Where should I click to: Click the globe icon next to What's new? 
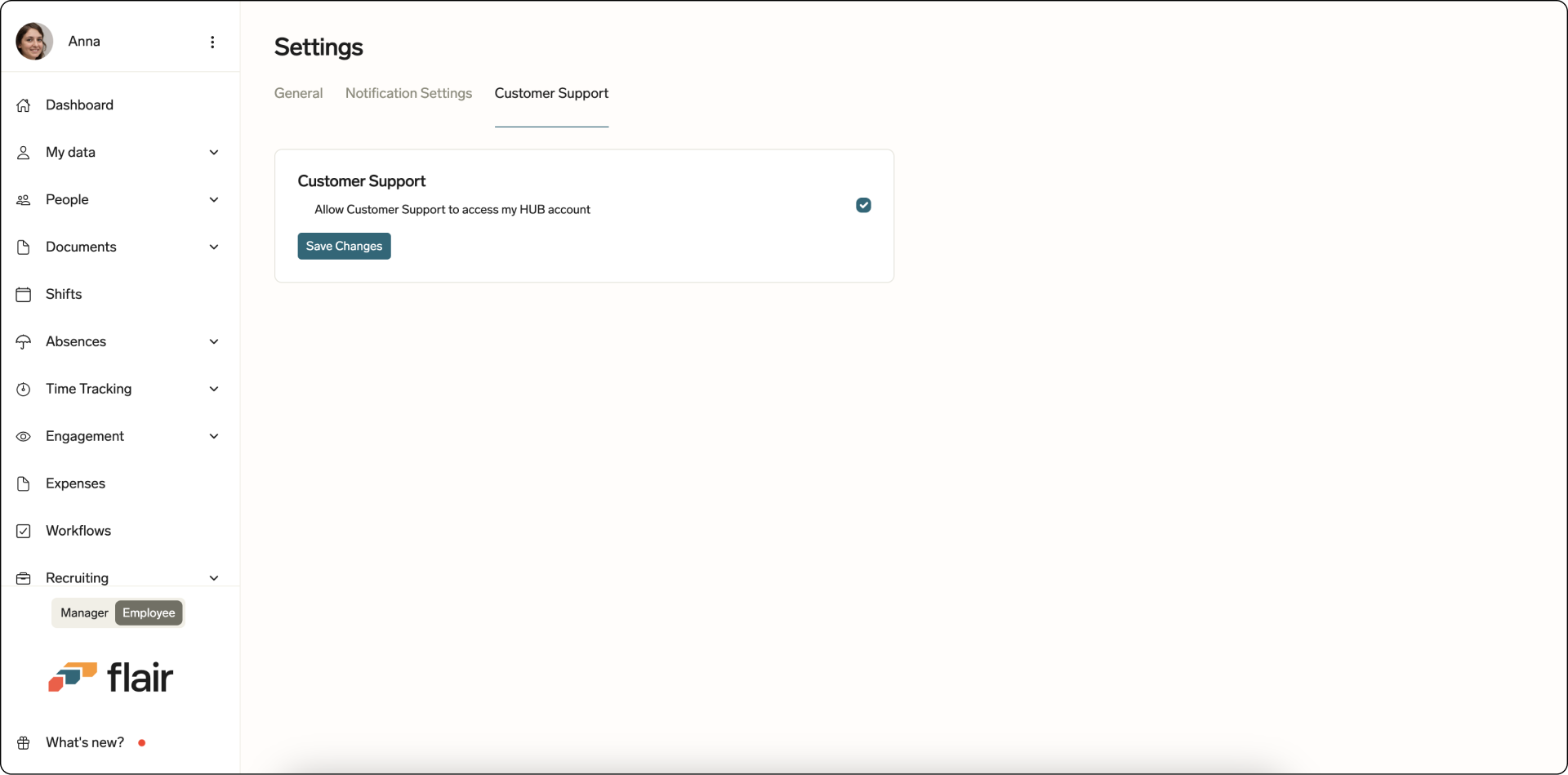pyautogui.click(x=24, y=742)
